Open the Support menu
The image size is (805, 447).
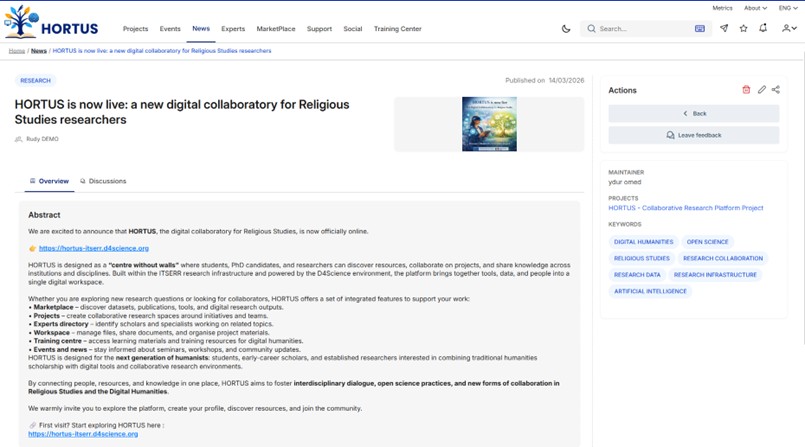tap(319, 29)
